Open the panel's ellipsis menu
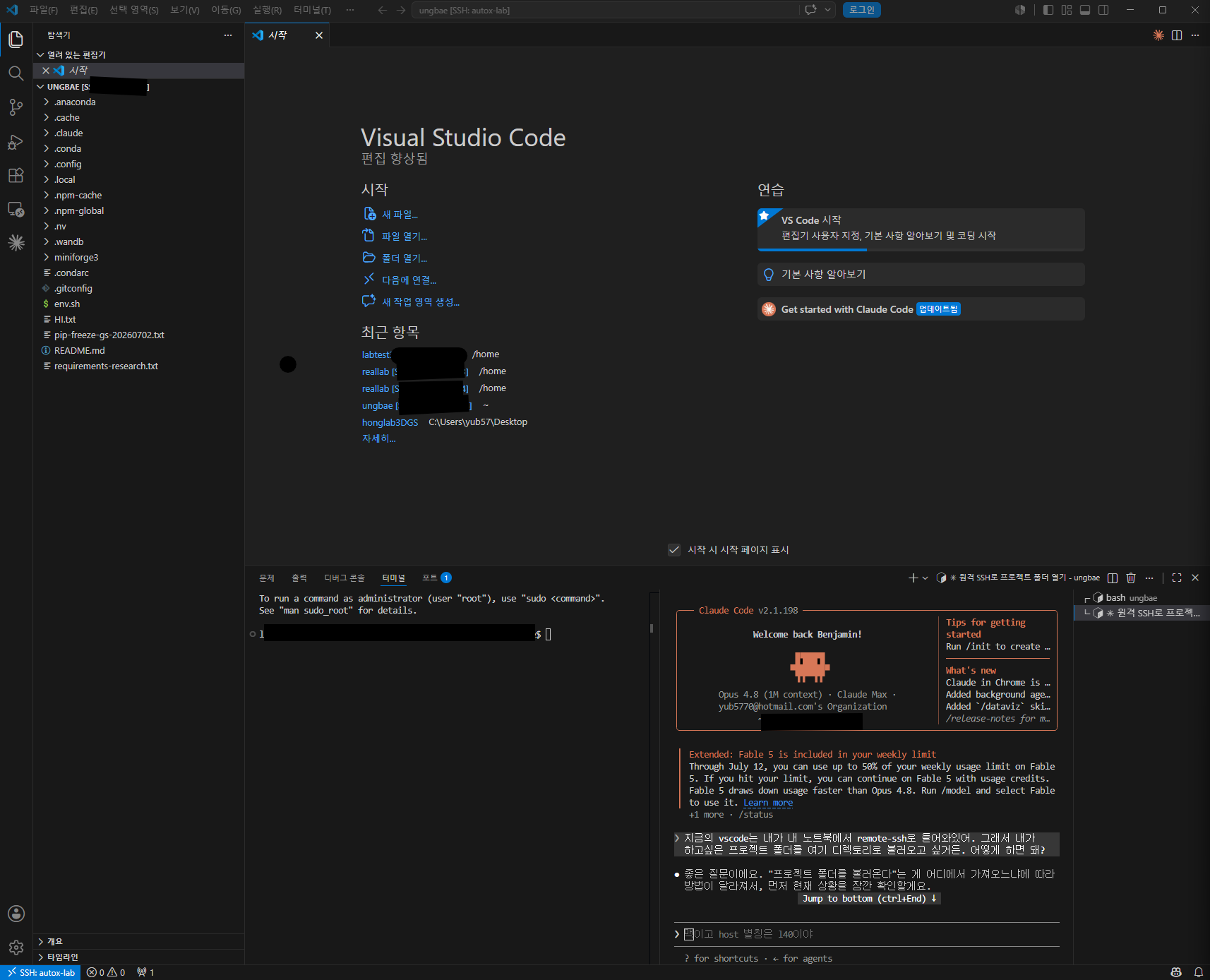 (1149, 578)
